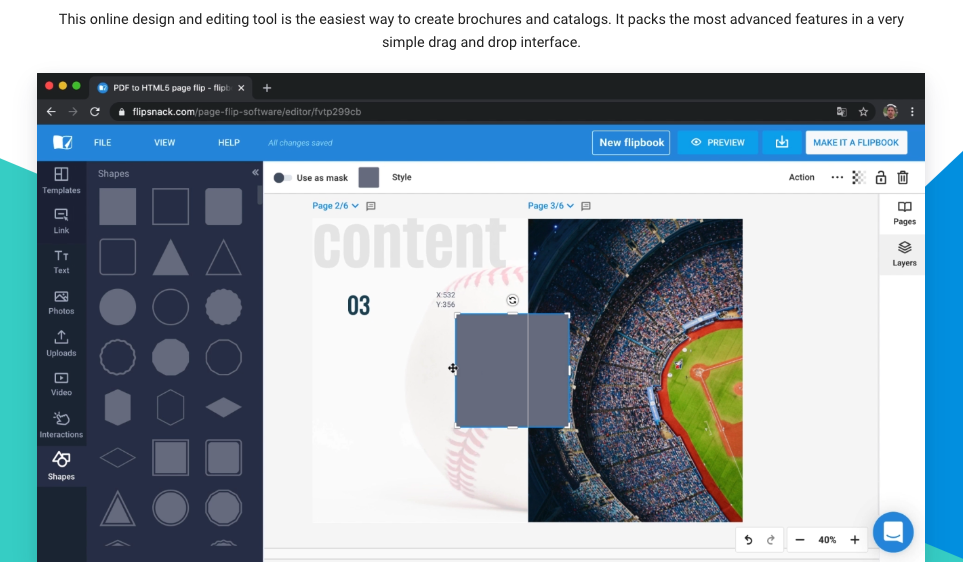This screenshot has width=963, height=562.
Task: Toggle the Use as mask switch
Action: pyautogui.click(x=282, y=178)
